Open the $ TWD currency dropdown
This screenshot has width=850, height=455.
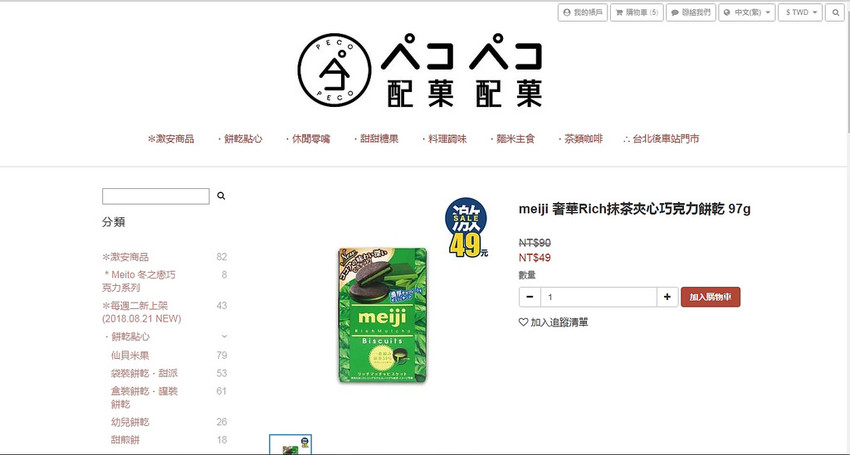pyautogui.click(x=801, y=12)
